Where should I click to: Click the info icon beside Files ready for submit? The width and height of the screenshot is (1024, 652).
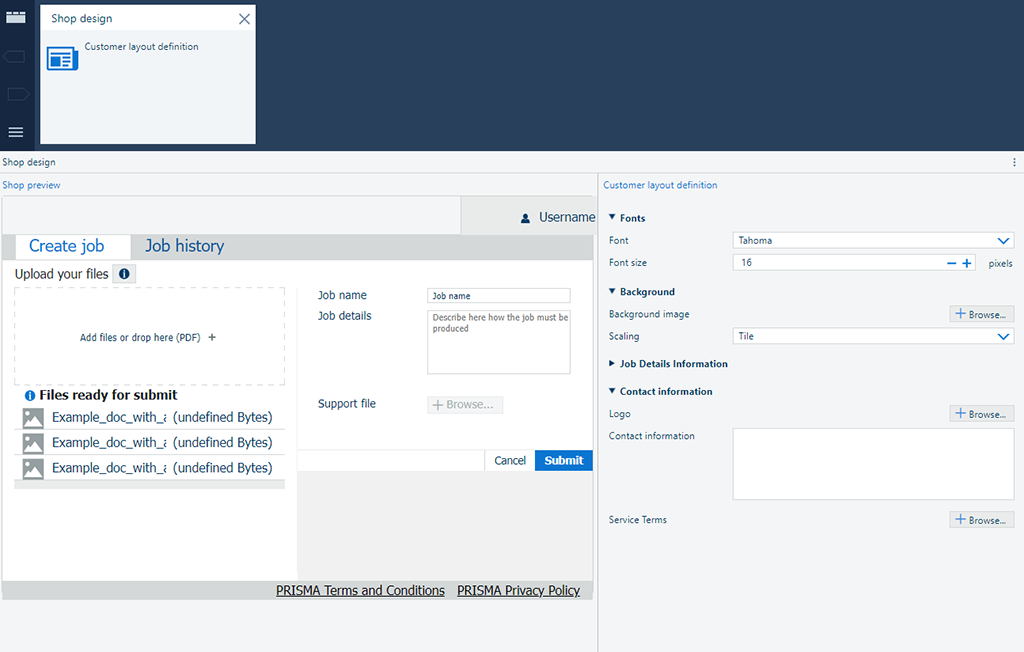pyautogui.click(x=29, y=395)
